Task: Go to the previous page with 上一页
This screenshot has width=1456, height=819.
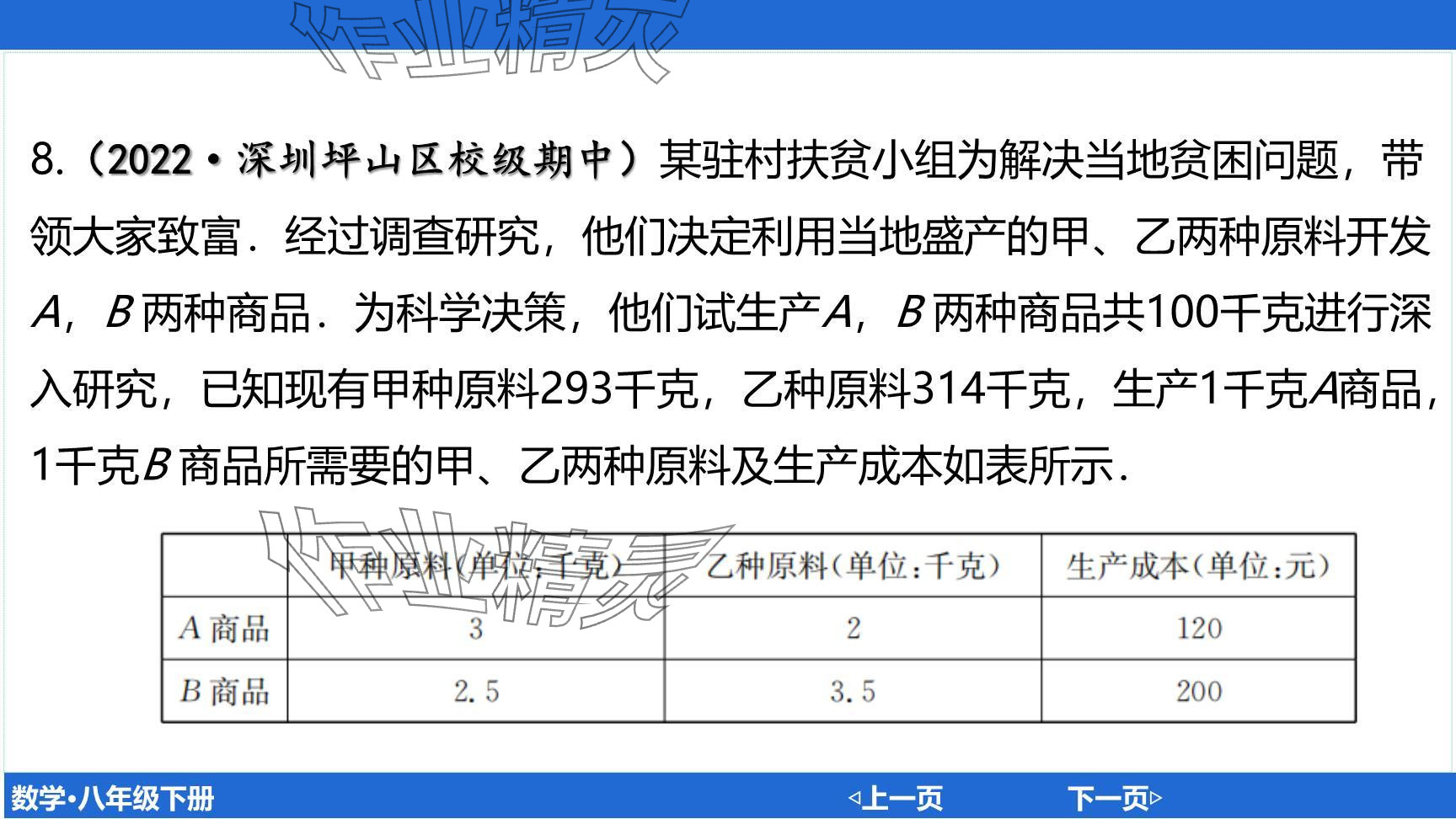Action: [x=895, y=797]
